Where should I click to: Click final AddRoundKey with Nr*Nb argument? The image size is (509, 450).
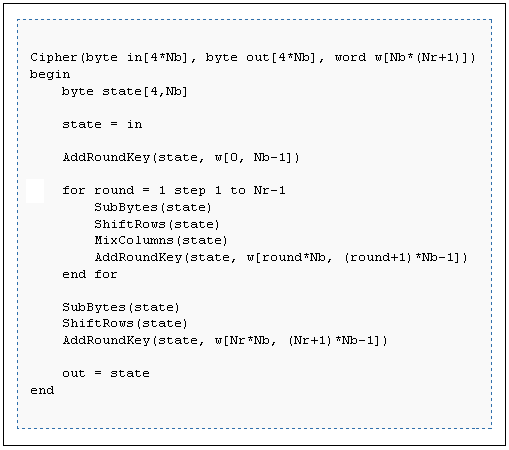pos(225,340)
